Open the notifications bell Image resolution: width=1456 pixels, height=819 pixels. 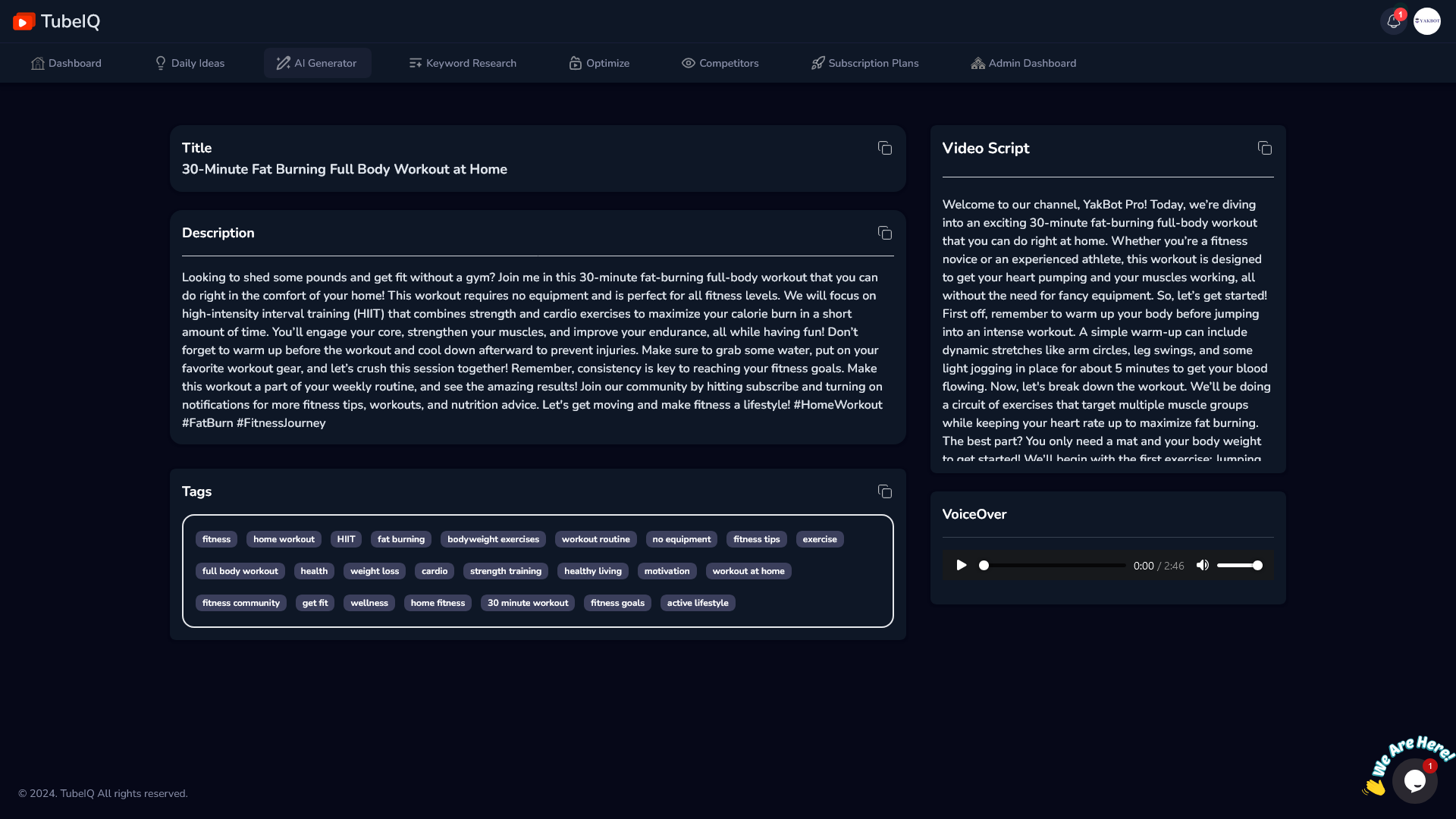point(1393,21)
